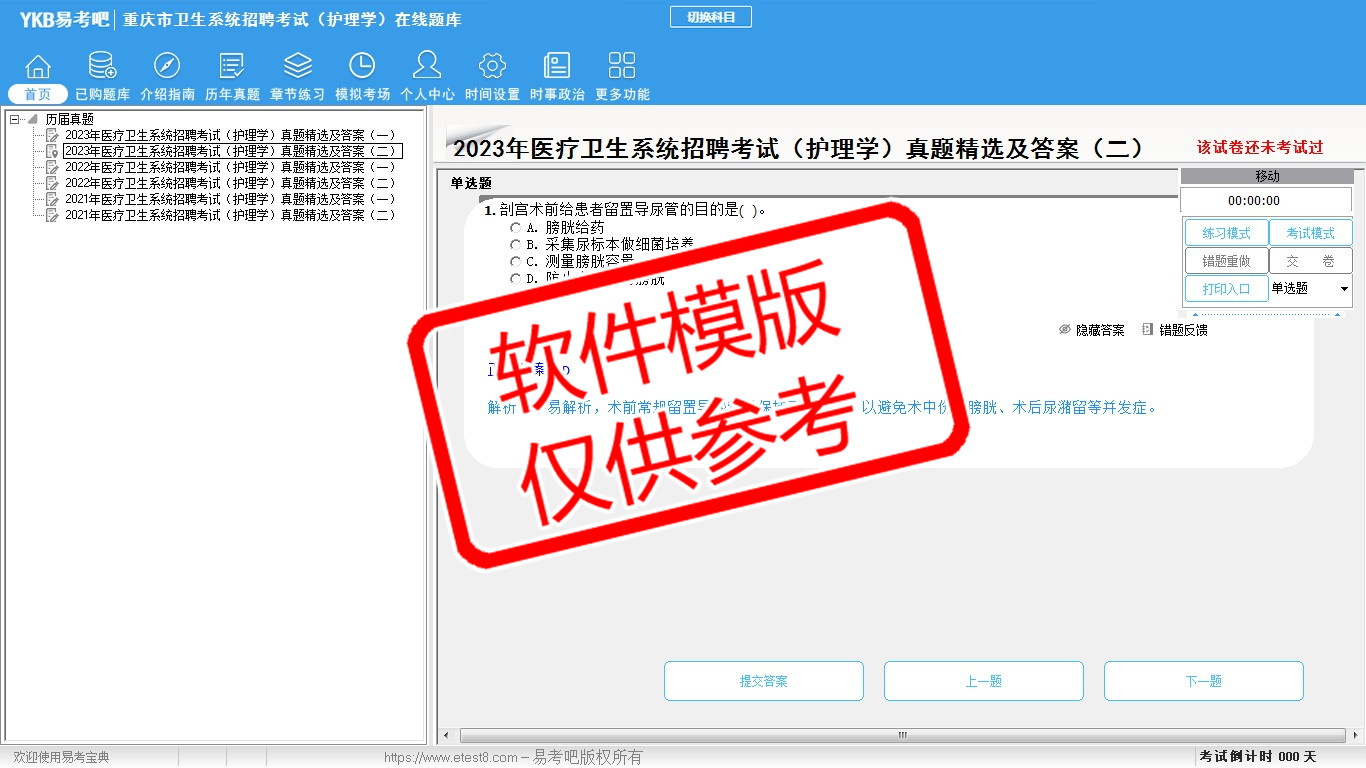Click the 提交答案 submit button
Screen dimensions: 1366x768
pyautogui.click(x=763, y=681)
